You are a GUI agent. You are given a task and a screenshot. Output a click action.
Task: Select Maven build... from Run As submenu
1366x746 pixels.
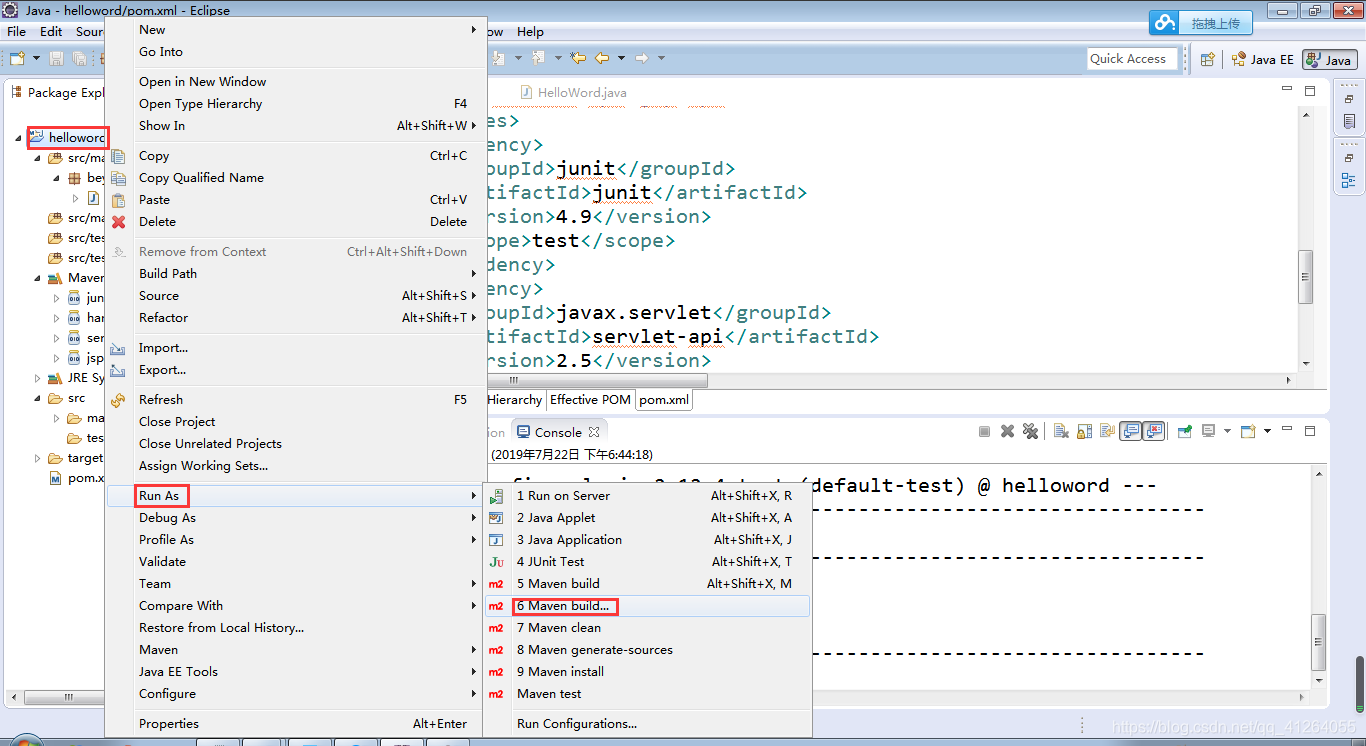click(647, 606)
